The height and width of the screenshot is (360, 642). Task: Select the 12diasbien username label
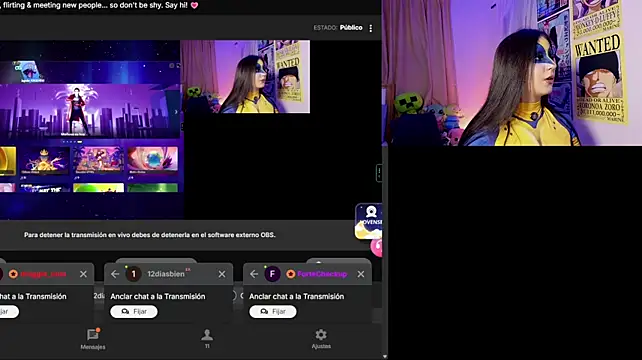pyautogui.click(x=166, y=274)
